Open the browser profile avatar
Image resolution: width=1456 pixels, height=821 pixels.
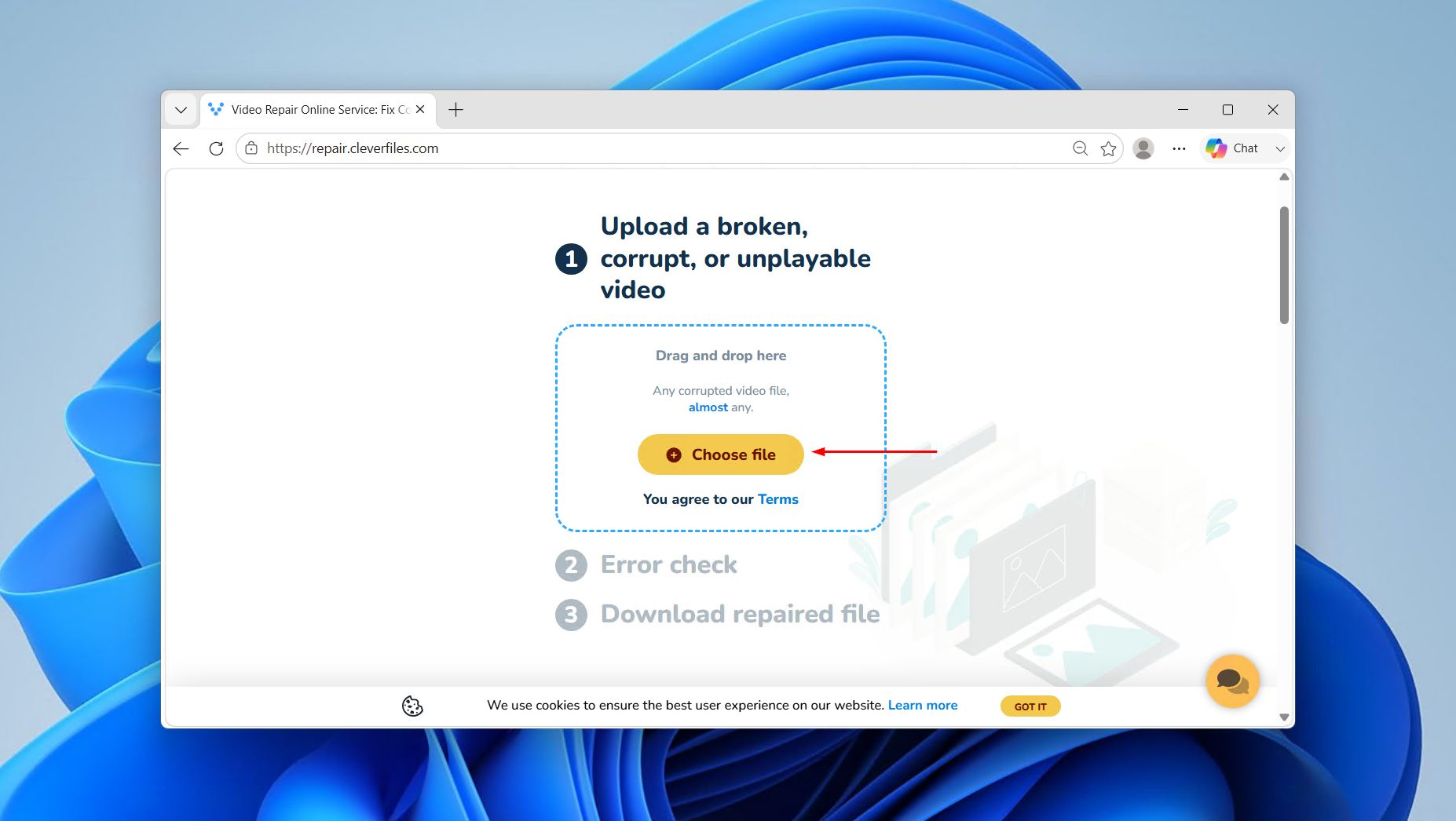tap(1143, 148)
